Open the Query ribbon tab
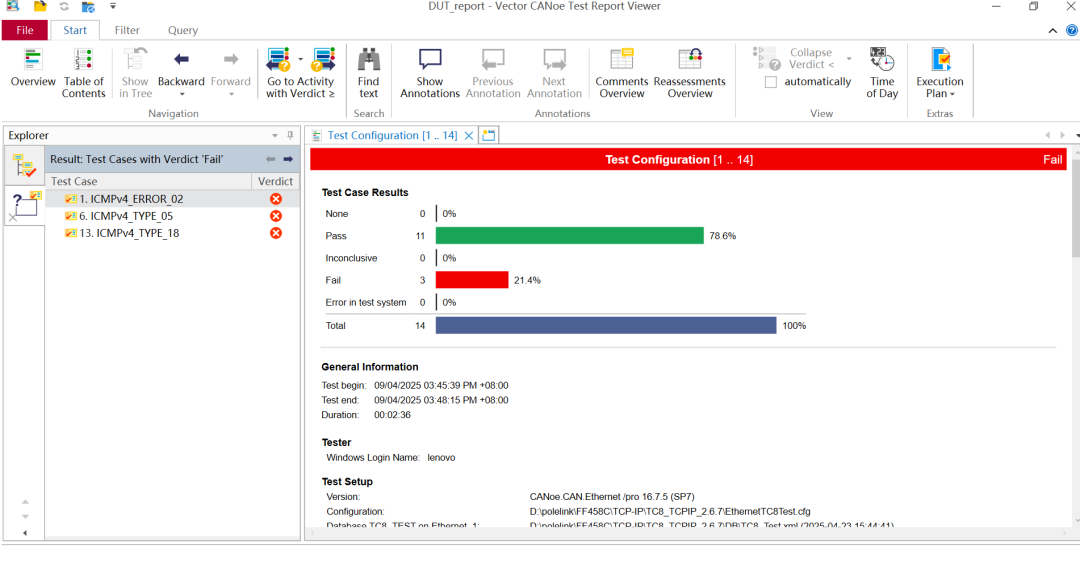 (x=183, y=30)
